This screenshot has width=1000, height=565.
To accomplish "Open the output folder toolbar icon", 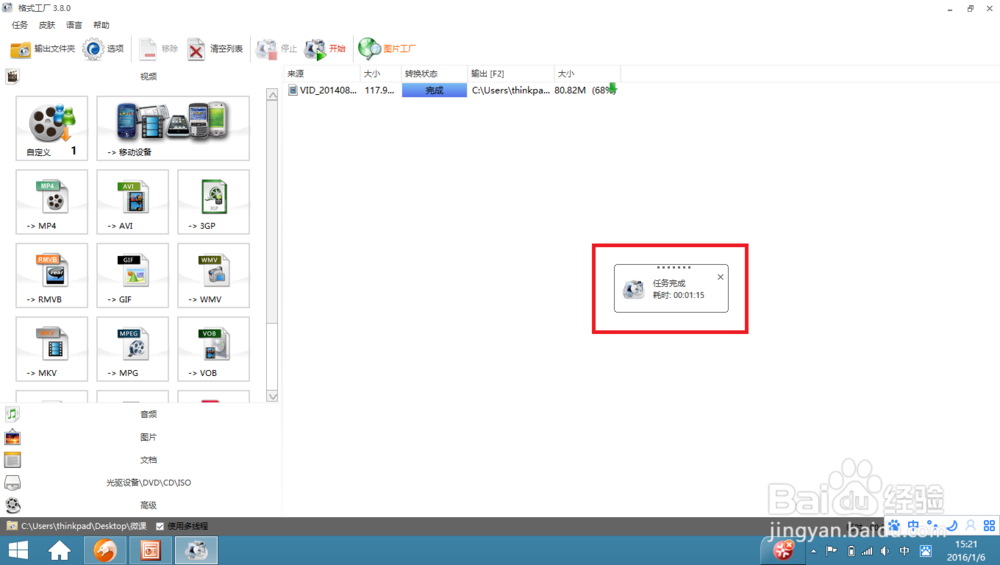I will pos(20,49).
